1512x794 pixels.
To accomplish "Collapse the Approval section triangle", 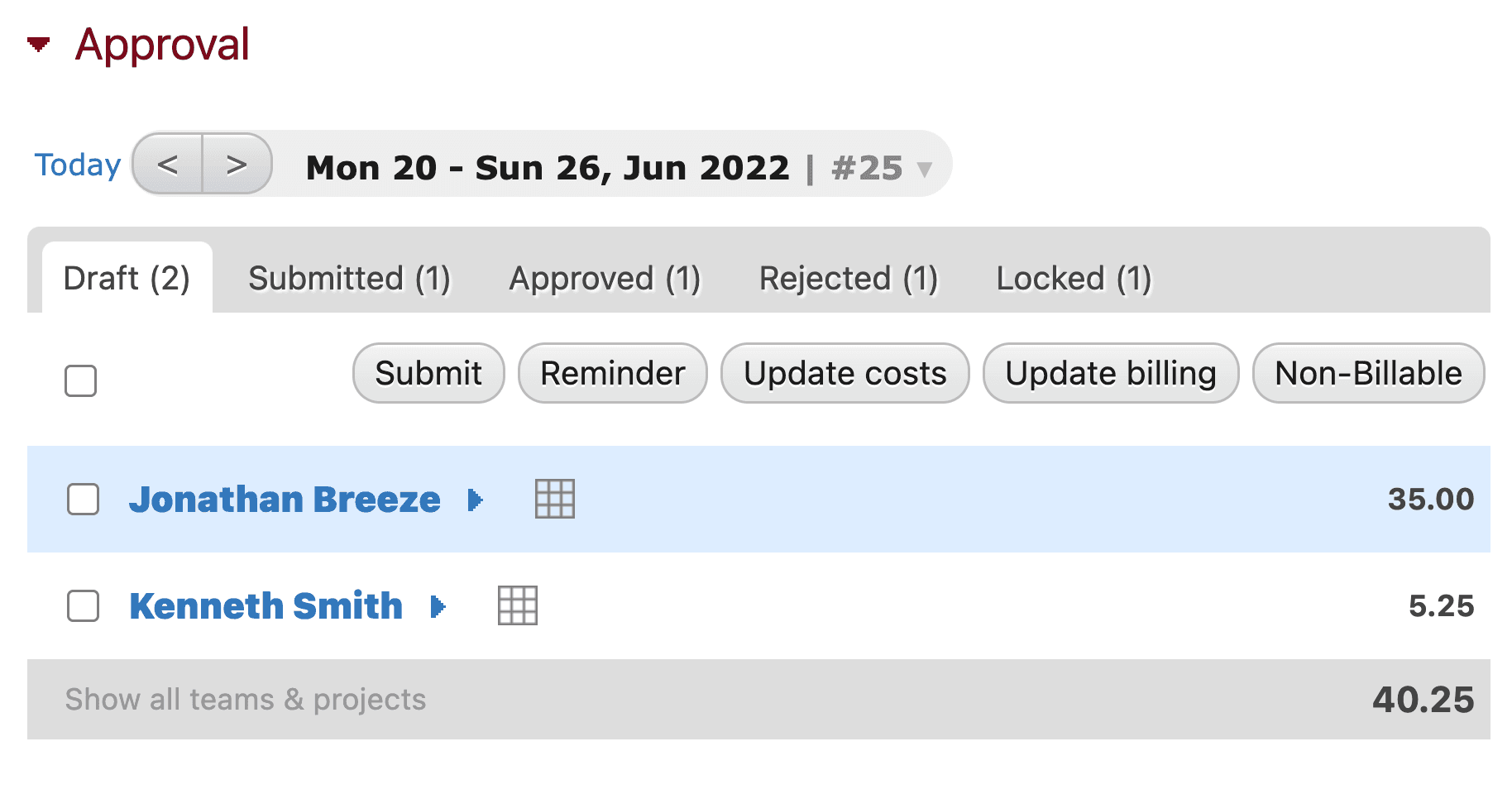I will [x=38, y=44].
